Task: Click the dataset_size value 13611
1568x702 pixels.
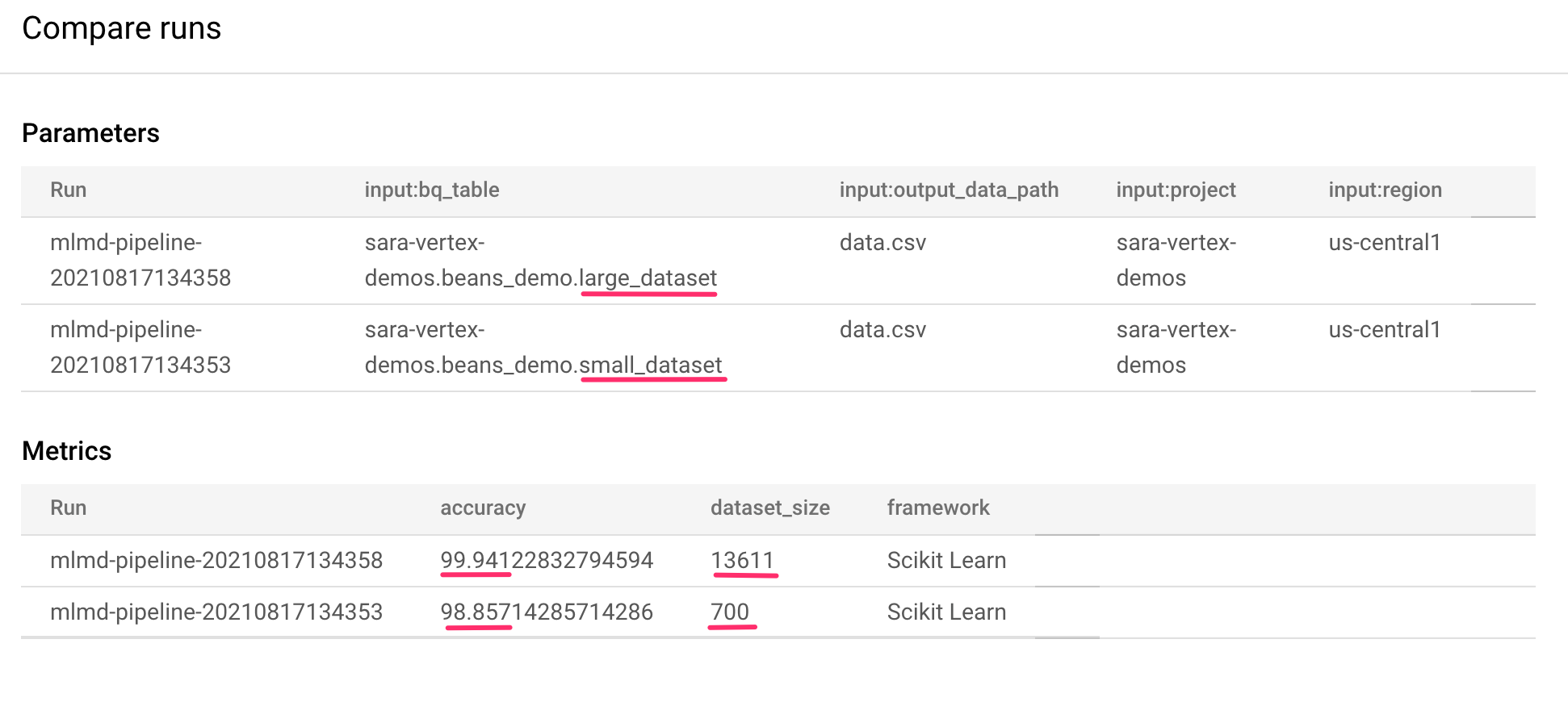Action: pyautogui.click(x=742, y=560)
